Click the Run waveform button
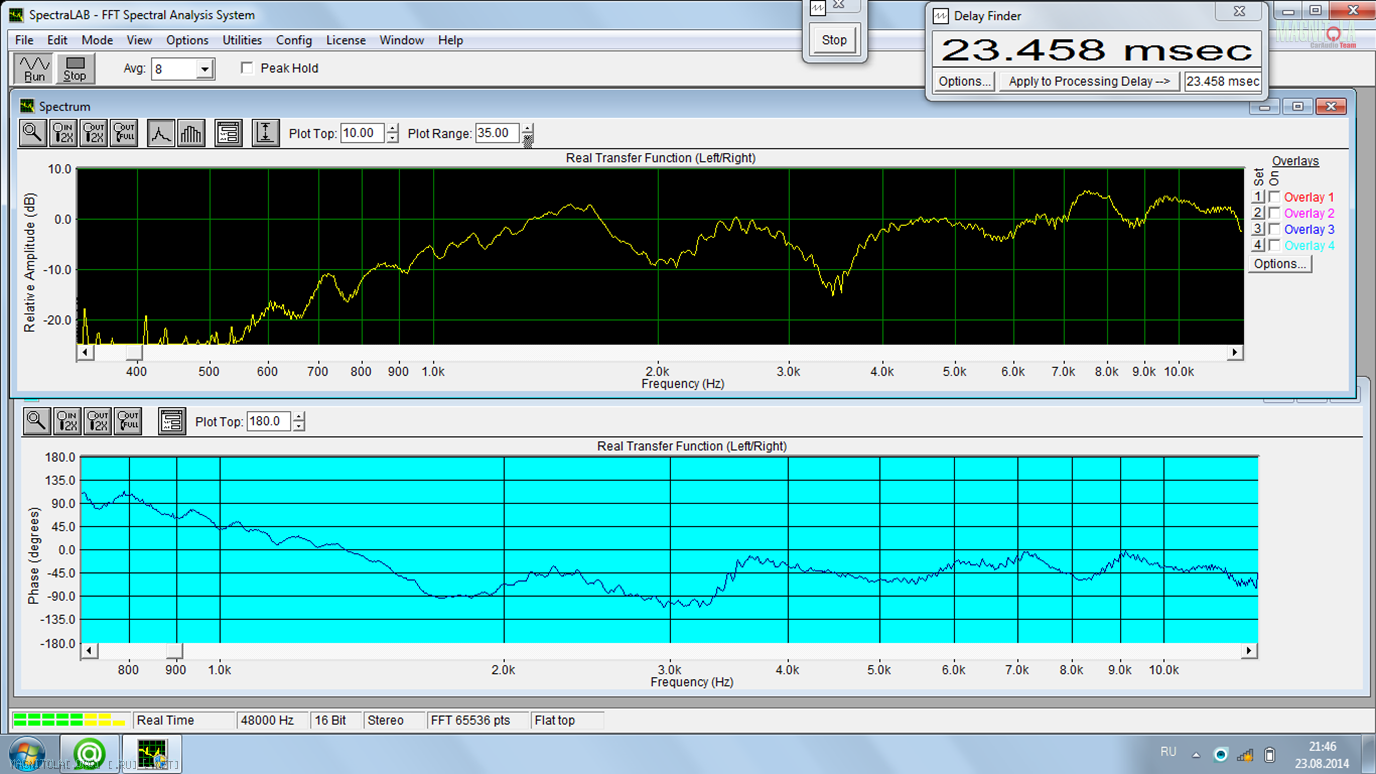The width and height of the screenshot is (1376, 774). [35, 68]
